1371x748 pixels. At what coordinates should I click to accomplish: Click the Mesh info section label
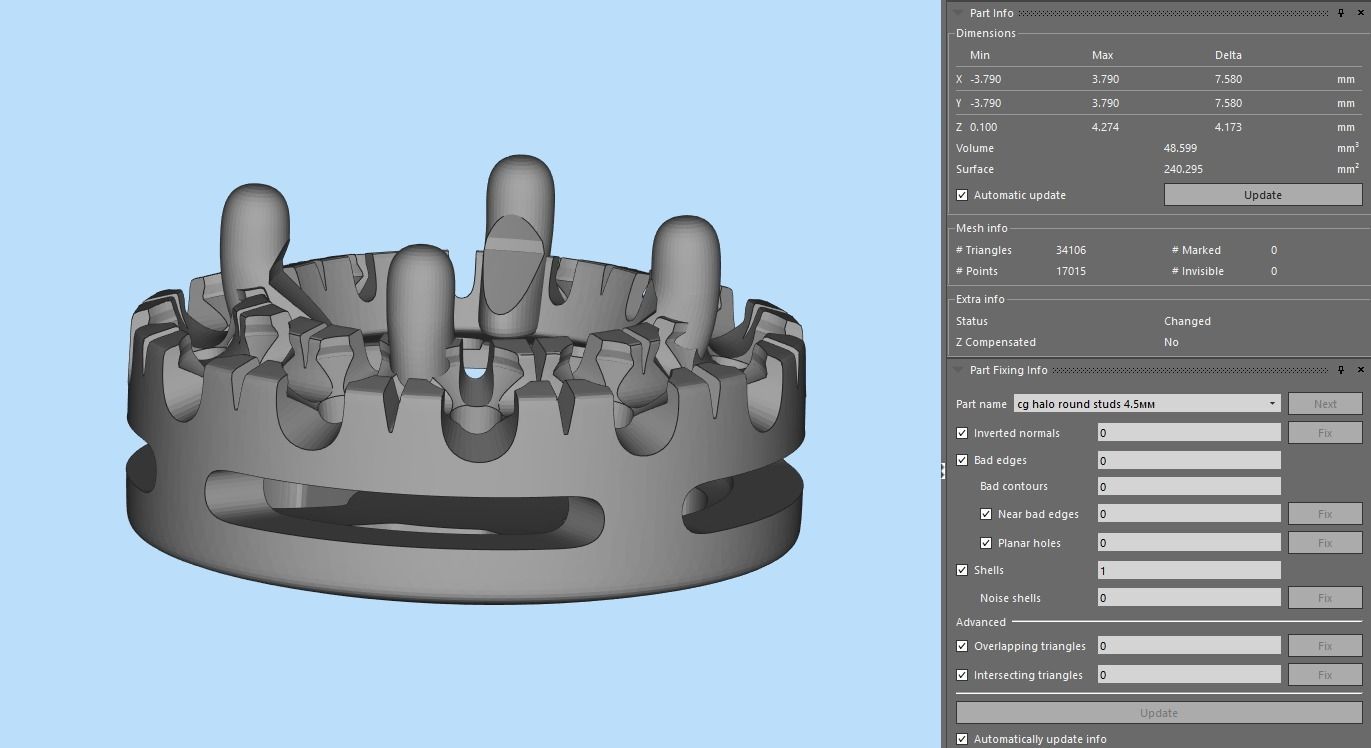click(x=982, y=228)
